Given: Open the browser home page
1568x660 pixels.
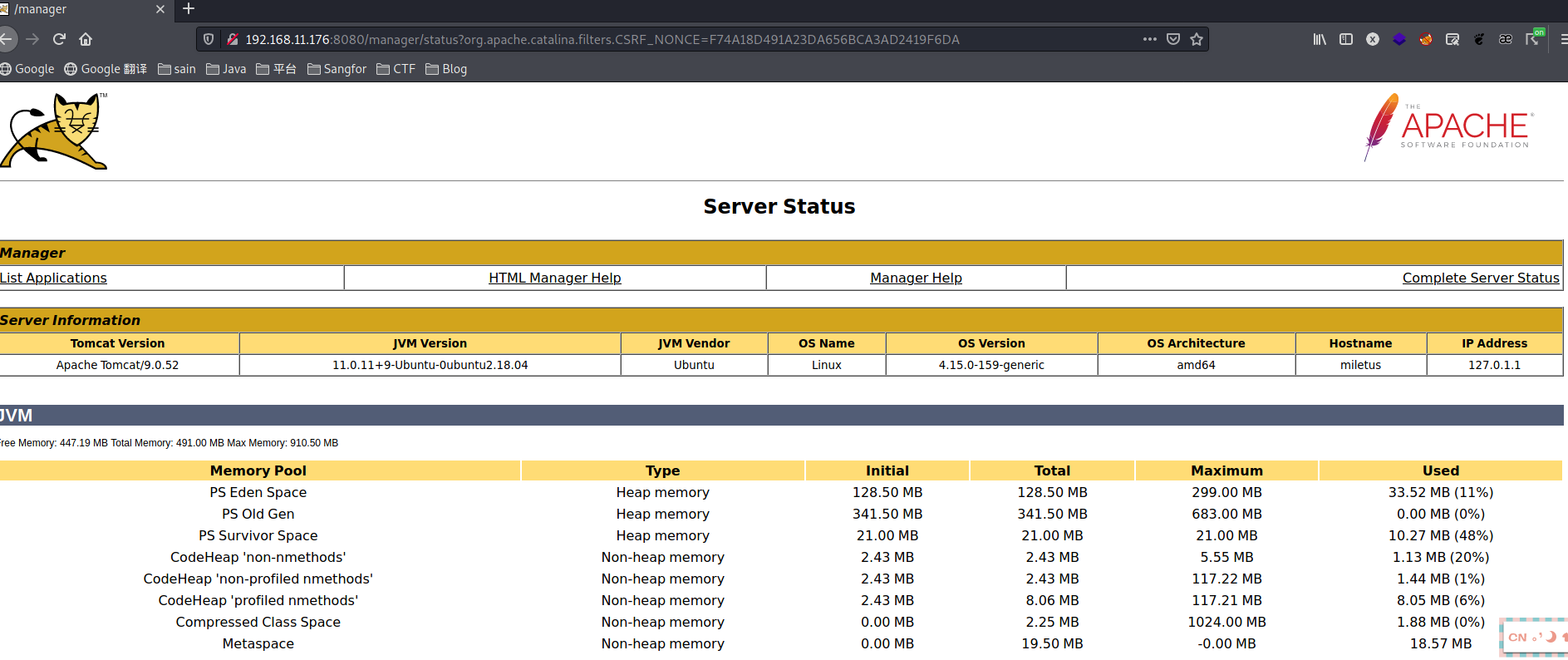Looking at the screenshot, I should click(x=86, y=39).
